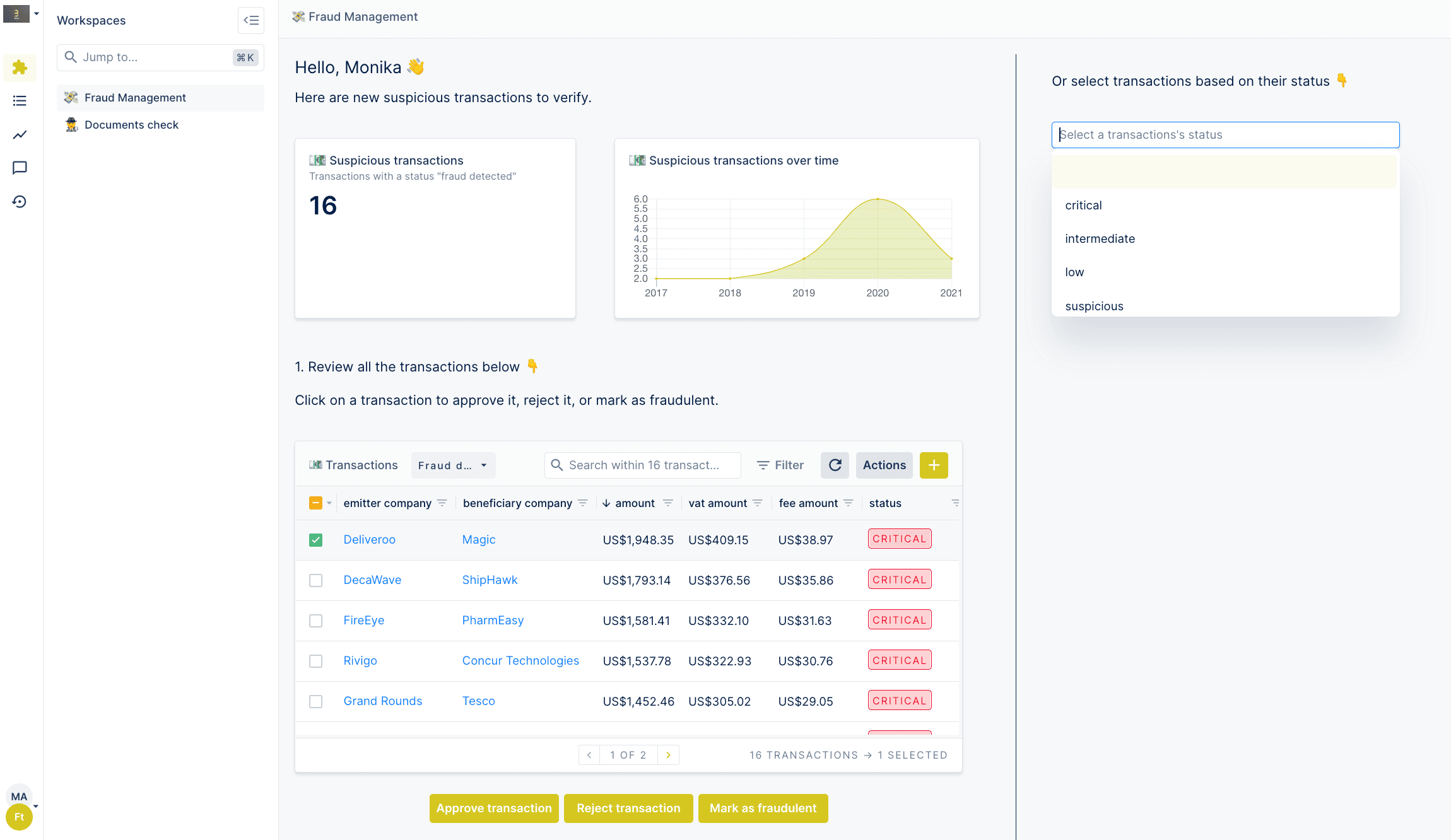This screenshot has height=840, width=1451.
Task: Open the list icon in left rail
Action: tap(20, 101)
